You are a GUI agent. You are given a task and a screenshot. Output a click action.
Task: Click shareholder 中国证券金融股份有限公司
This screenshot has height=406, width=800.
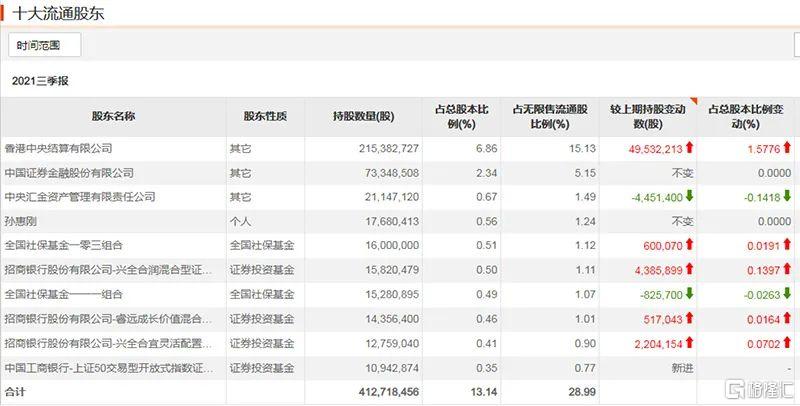click(x=69, y=173)
